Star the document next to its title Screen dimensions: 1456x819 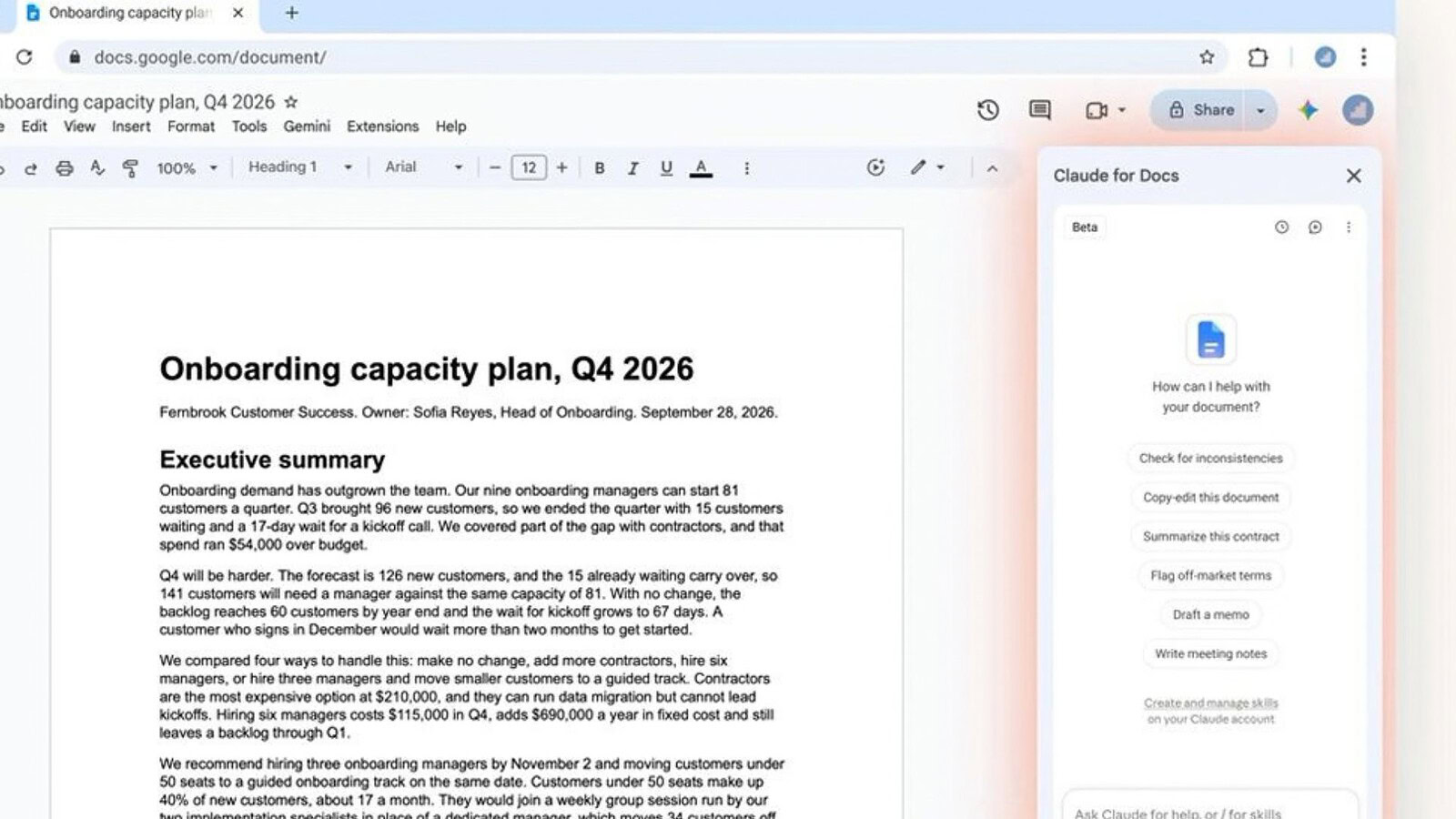click(x=291, y=102)
